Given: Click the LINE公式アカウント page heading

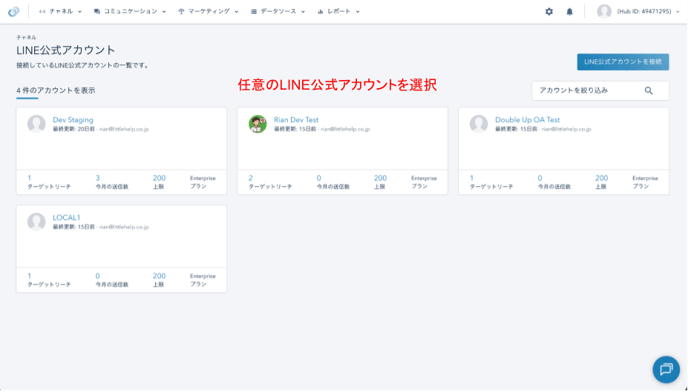Looking at the screenshot, I should coord(66,50).
